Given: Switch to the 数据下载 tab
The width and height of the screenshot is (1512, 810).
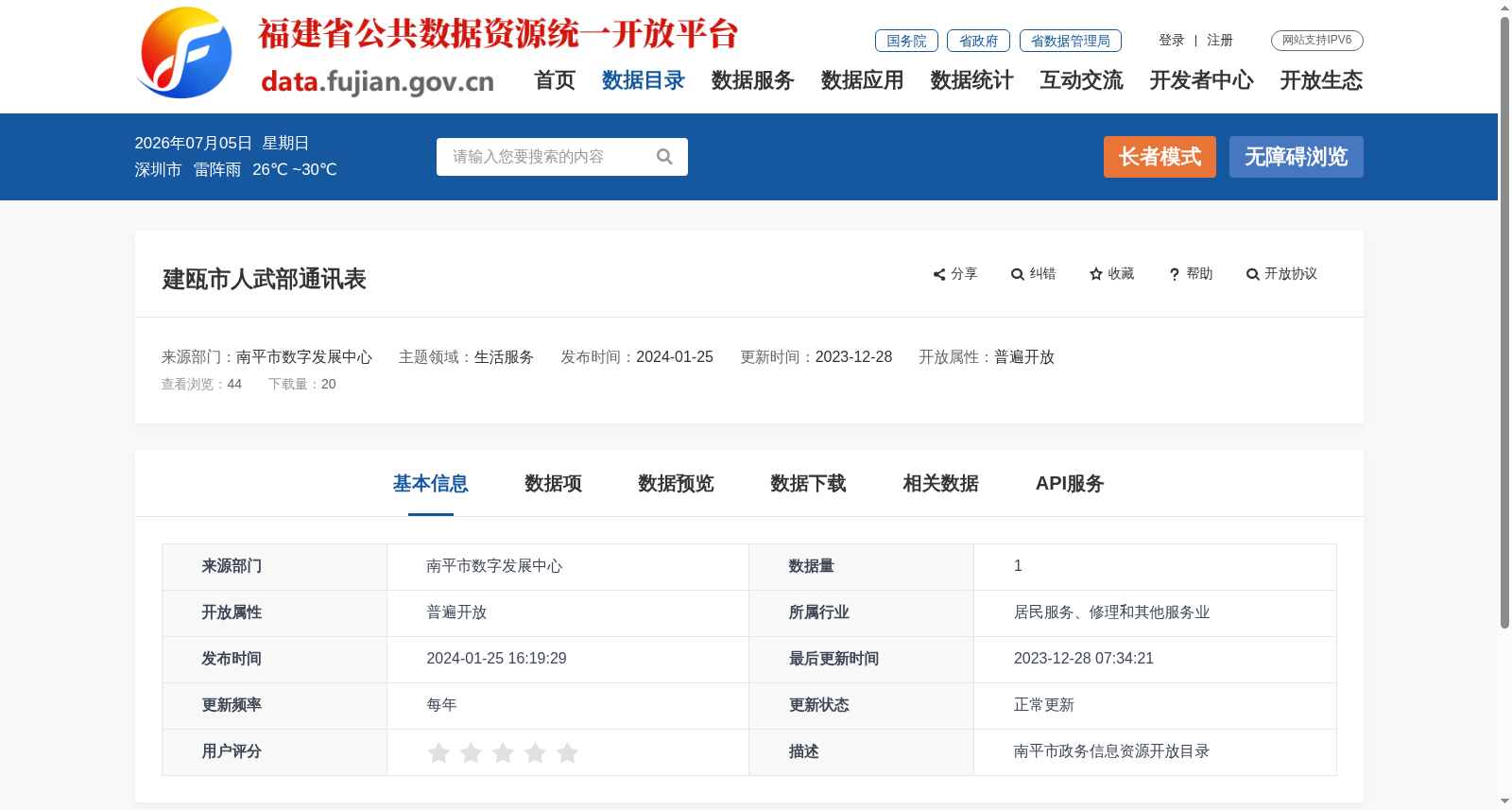Looking at the screenshot, I should 809,484.
